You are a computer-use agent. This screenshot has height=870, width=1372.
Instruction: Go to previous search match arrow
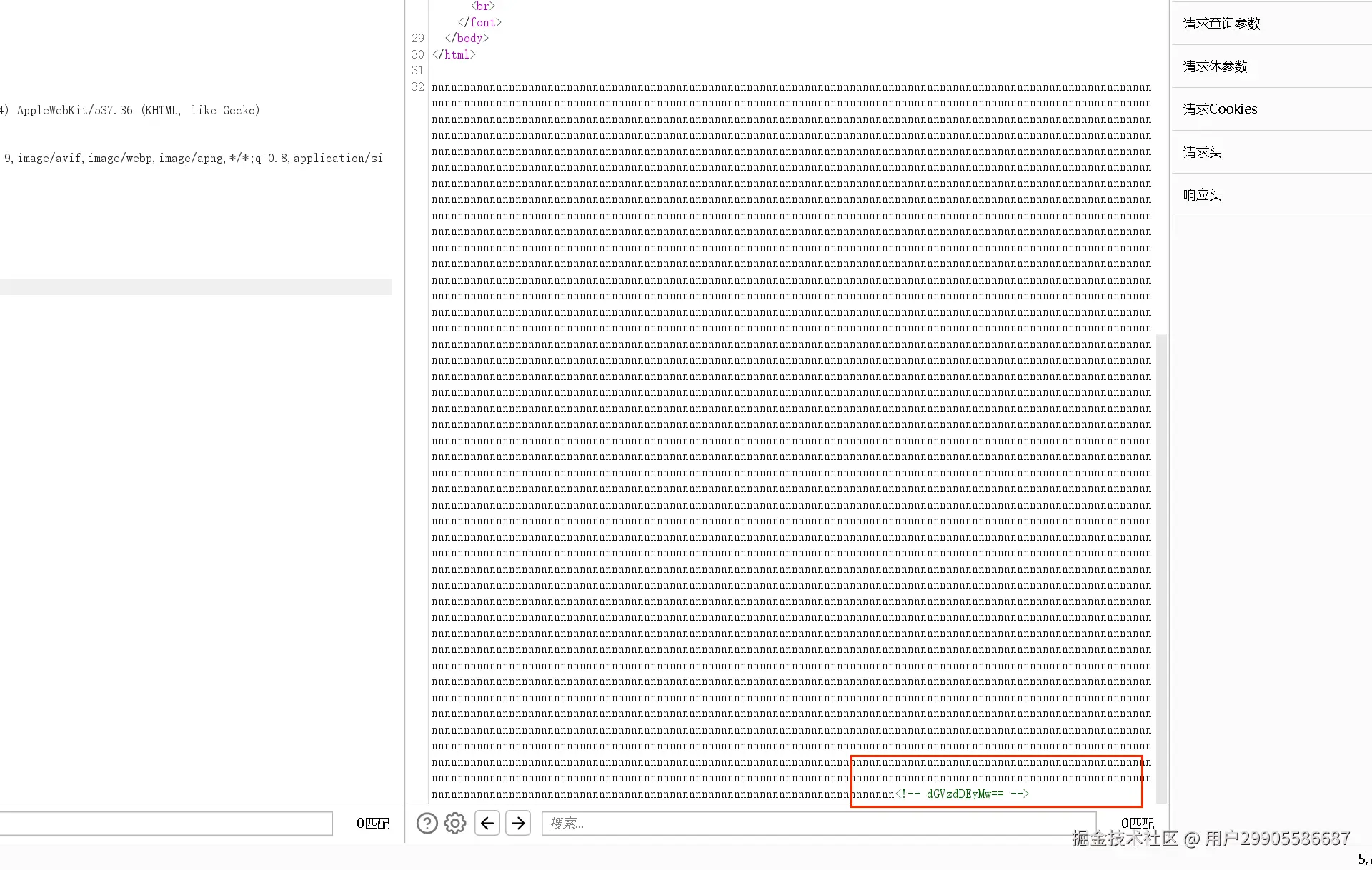point(487,824)
